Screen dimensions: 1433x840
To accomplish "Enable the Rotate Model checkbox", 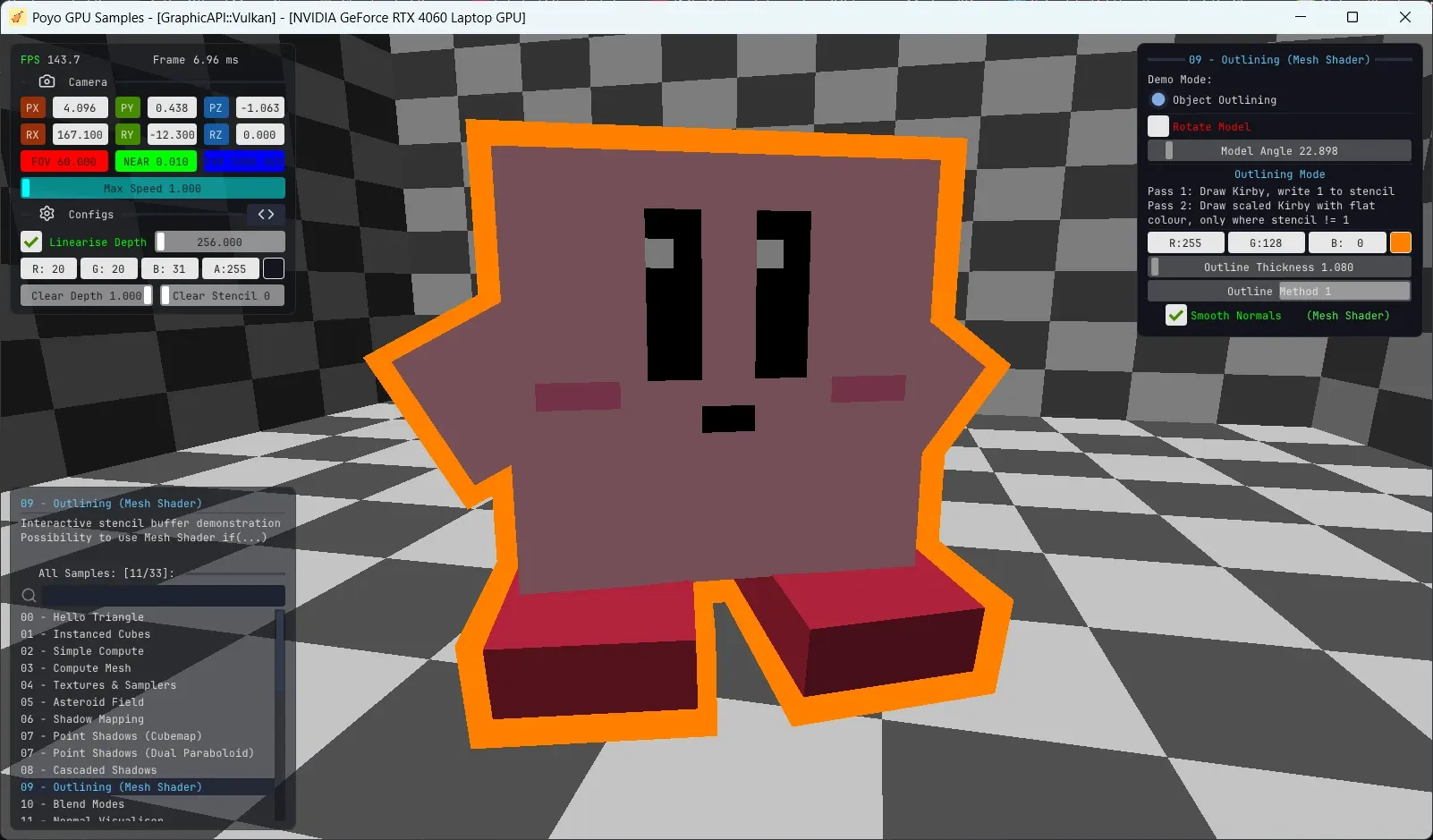I will tap(1158, 126).
